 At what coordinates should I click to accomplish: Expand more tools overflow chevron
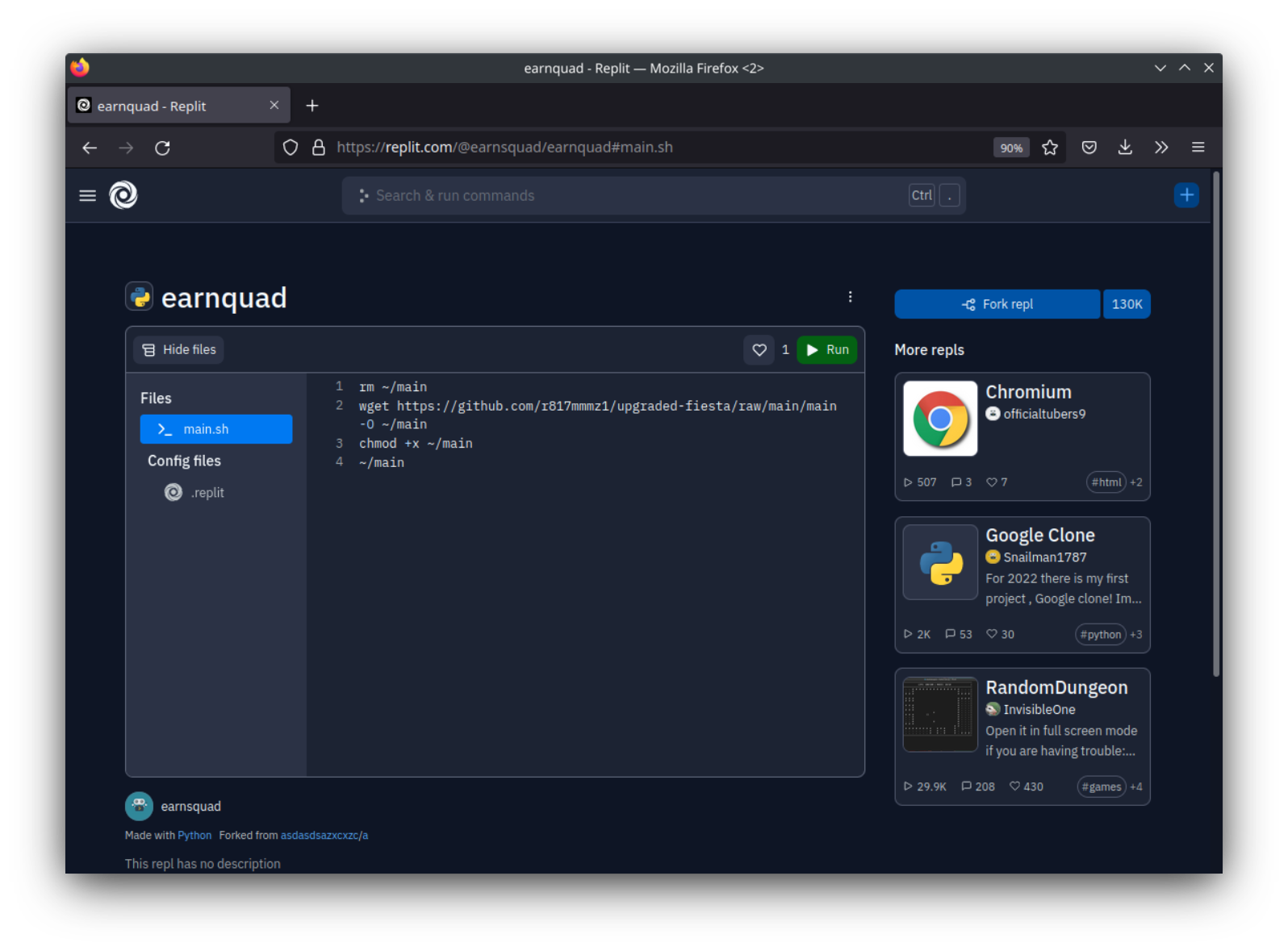click(1161, 148)
